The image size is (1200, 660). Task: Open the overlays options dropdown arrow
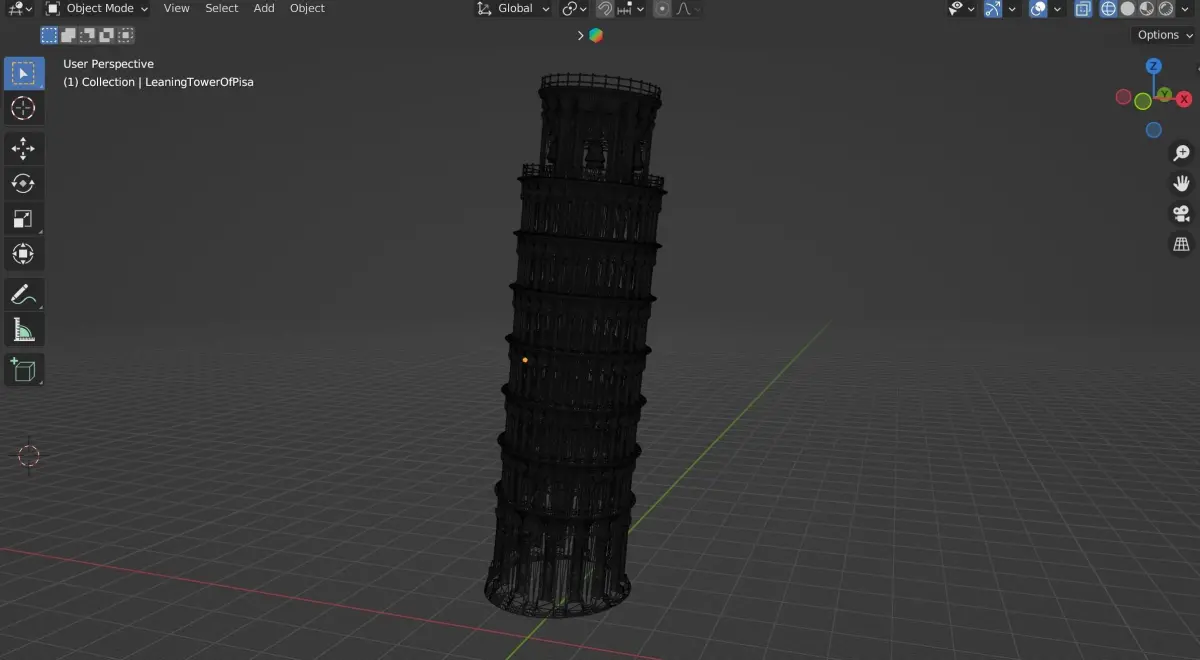(1058, 9)
